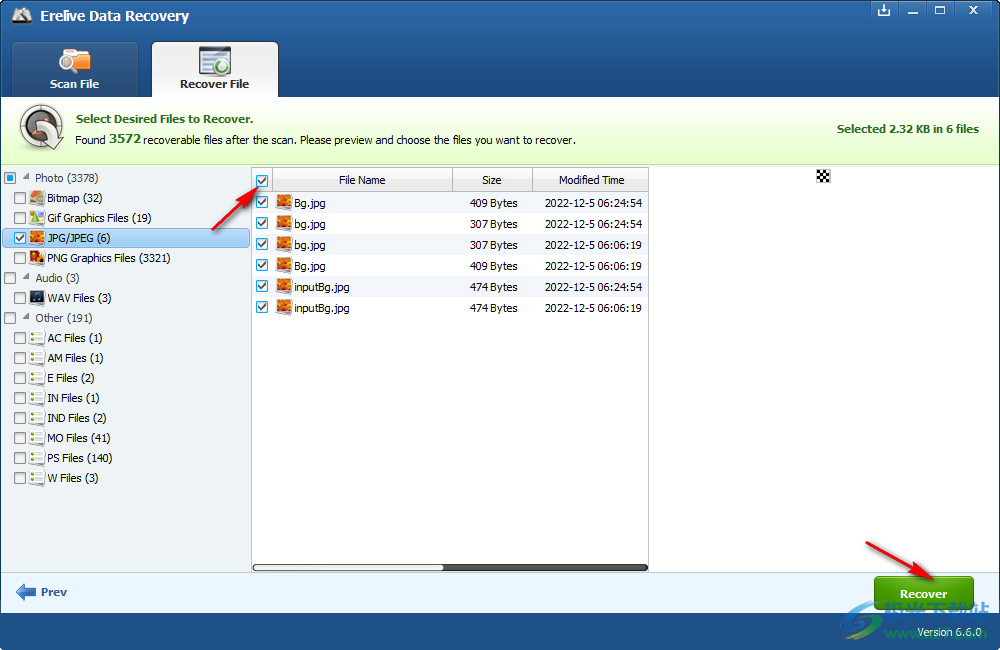Viewport: 1000px width, 650px height.
Task: Click the IN Files list icon
Action: coord(37,397)
